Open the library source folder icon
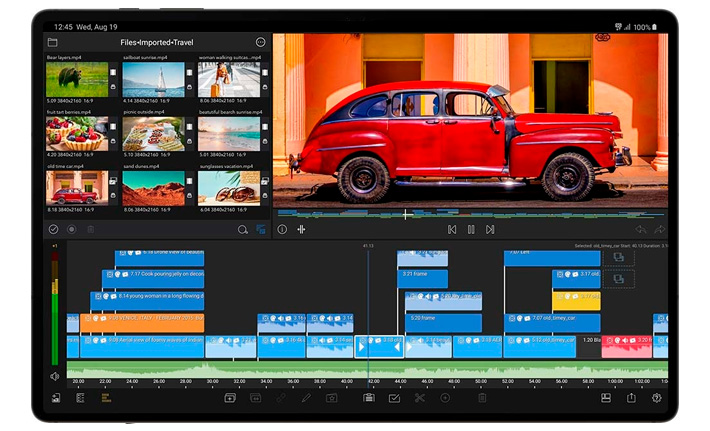Viewport: 710px width, 431px height. [x=53, y=43]
